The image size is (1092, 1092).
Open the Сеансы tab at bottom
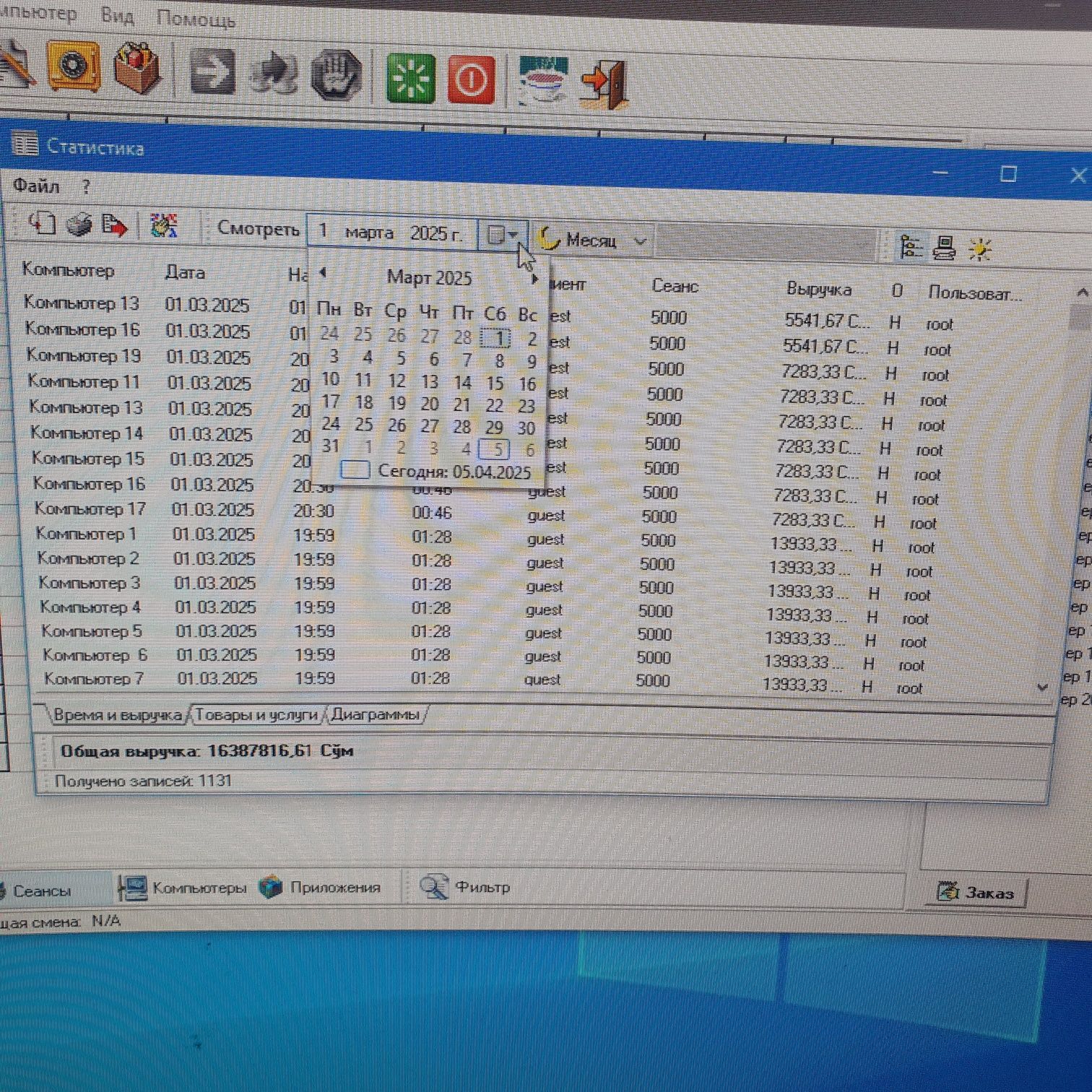[x=42, y=890]
